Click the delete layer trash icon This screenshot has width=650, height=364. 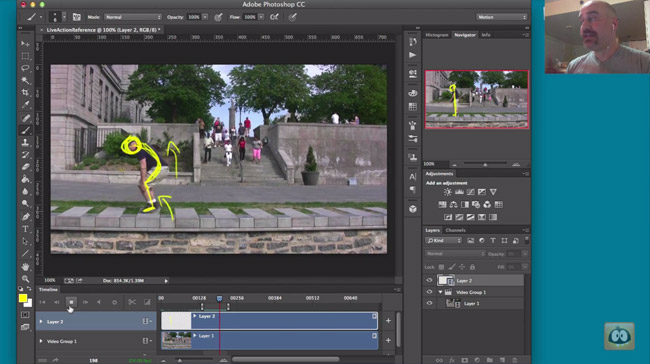(515, 360)
